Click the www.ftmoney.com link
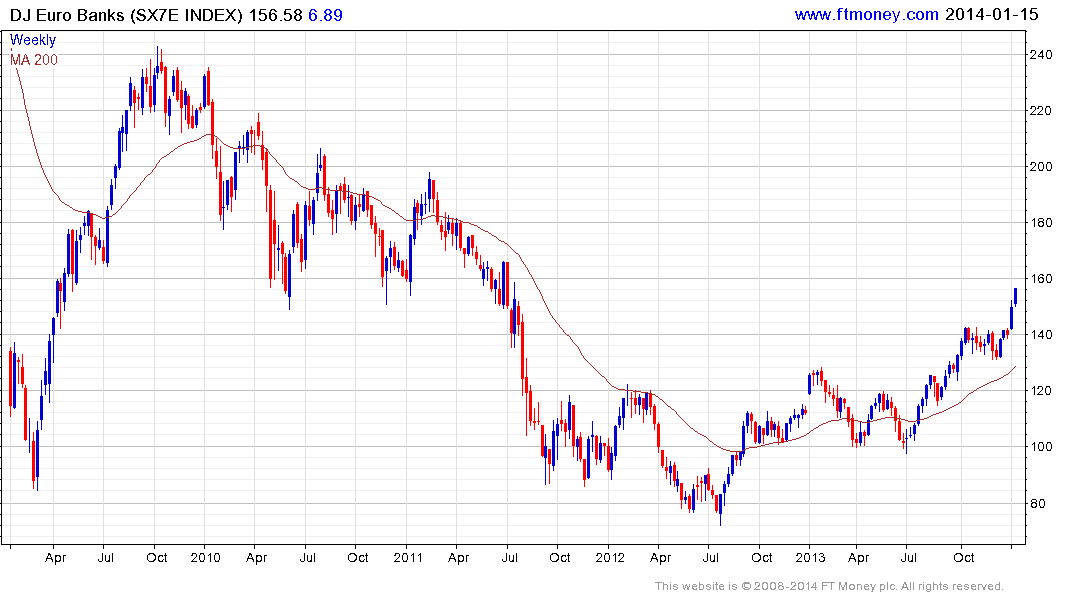 [866, 14]
